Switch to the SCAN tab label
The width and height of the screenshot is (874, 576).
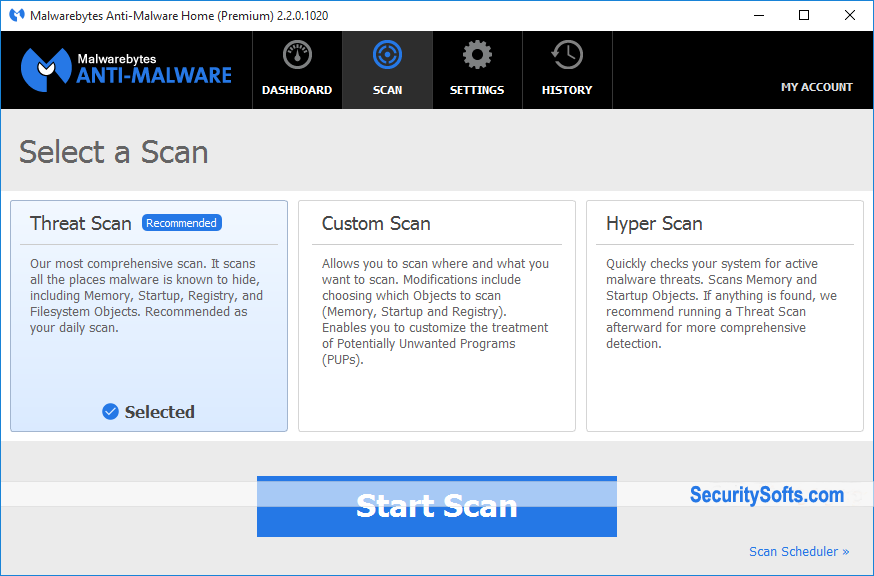click(387, 90)
